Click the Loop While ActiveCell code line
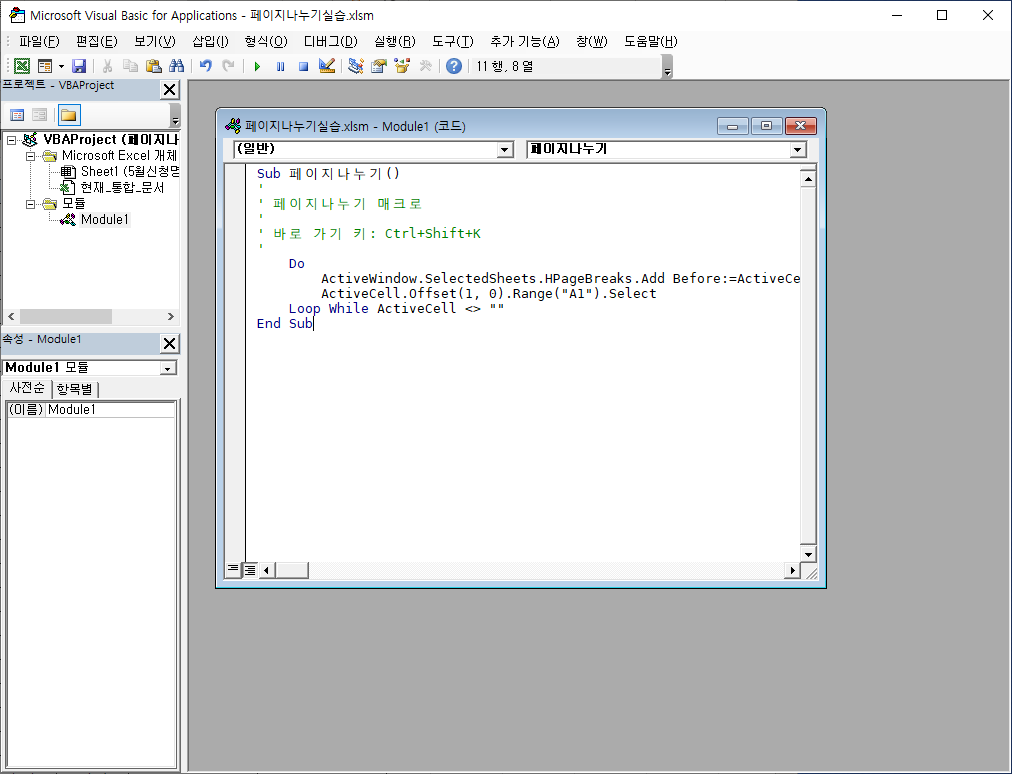Image resolution: width=1012 pixels, height=774 pixels. point(396,309)
